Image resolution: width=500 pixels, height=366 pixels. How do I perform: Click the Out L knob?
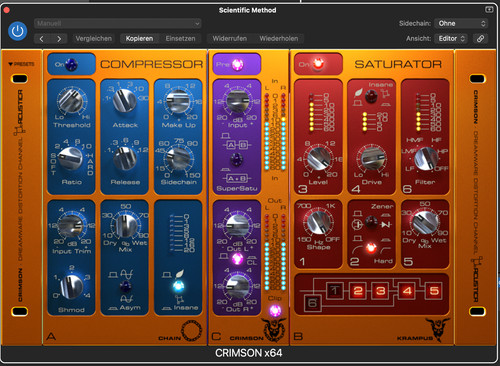[x=237, y=226]
